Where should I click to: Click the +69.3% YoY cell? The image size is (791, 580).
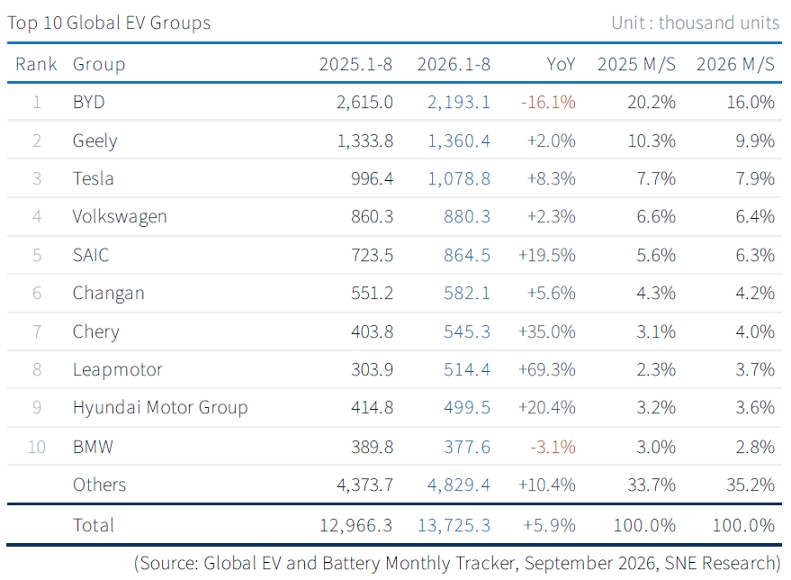(547, 370)
